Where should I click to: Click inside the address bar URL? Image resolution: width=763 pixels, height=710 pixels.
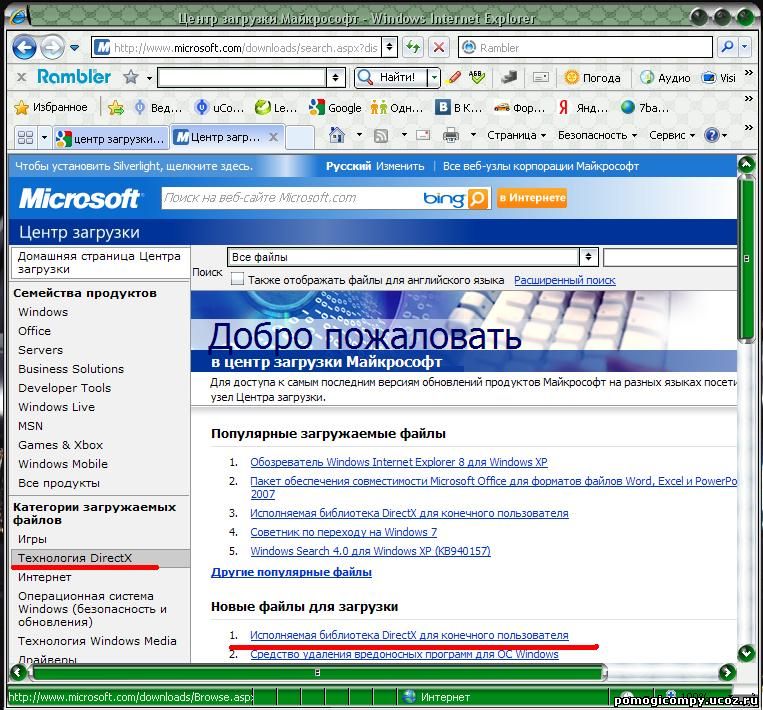pos(246,48)
